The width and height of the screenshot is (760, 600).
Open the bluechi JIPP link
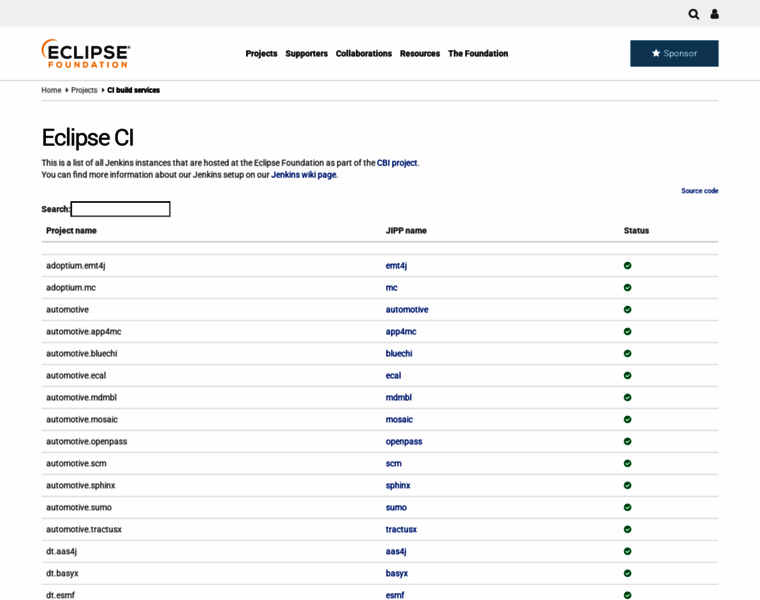pyautogui.click(x=399, y=353)
